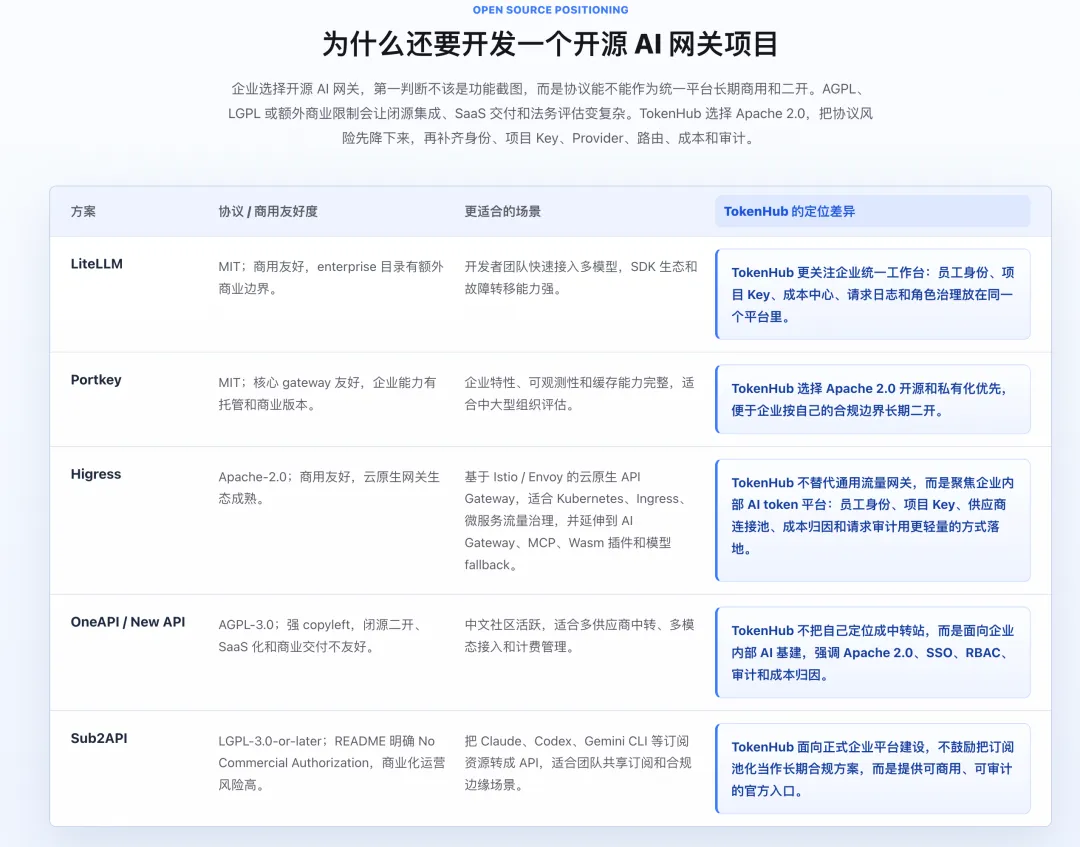Select the Higress row name

[96, 474]
